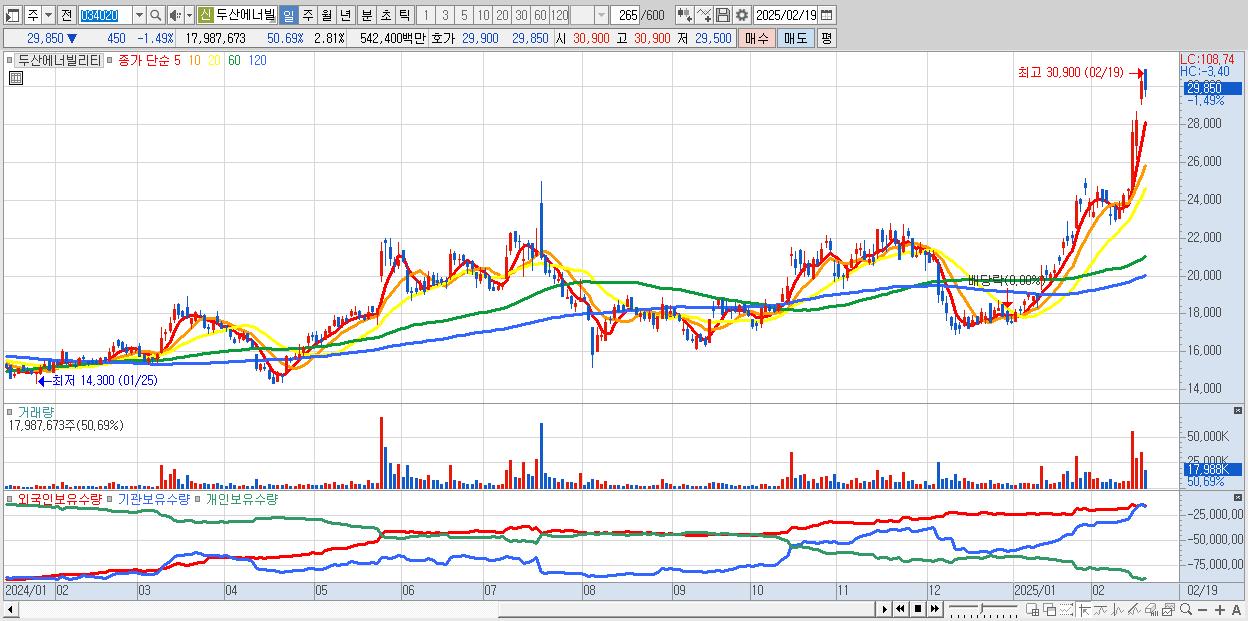1248x621 pixels.
Task: Select the 월 monthly period button
Action: (x=326, y=16)
